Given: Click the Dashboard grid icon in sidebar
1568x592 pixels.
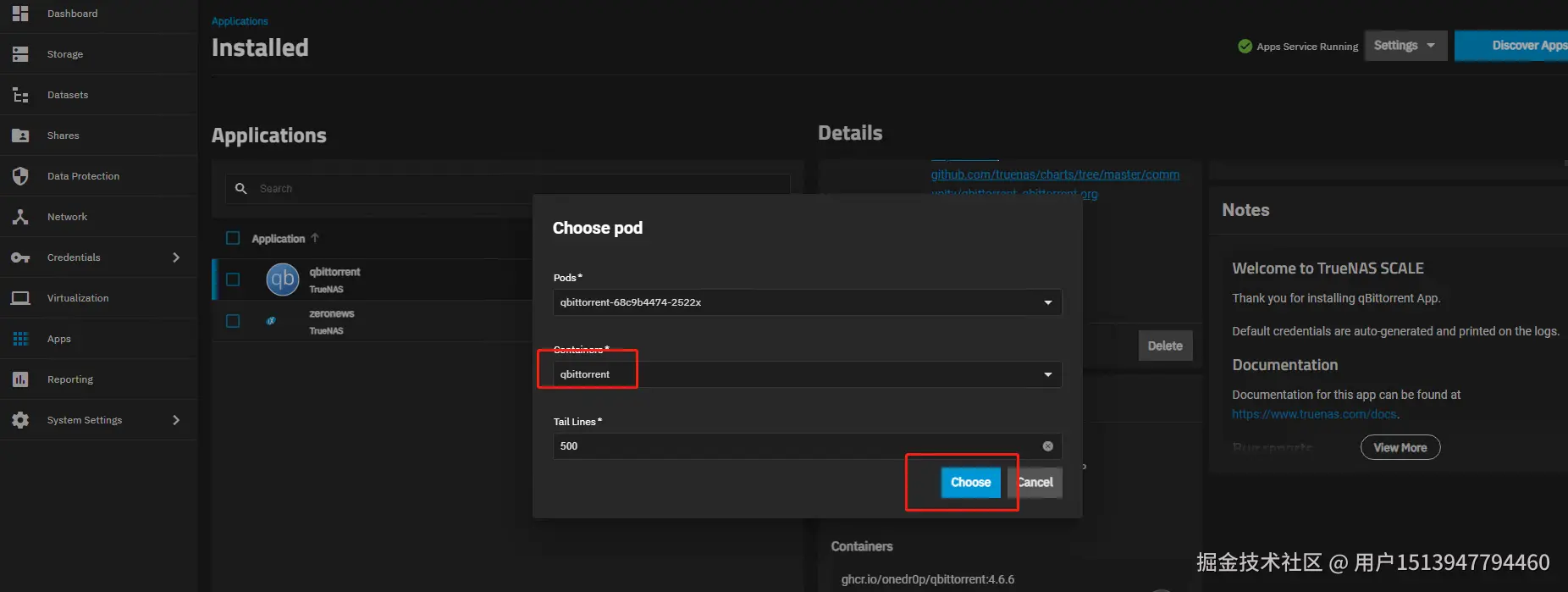Looking at the screenshot, I should (20, 14).
